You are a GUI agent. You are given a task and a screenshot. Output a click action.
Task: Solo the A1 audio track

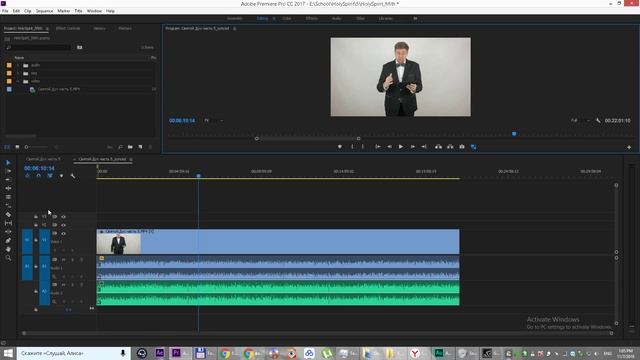pos(72,260)
